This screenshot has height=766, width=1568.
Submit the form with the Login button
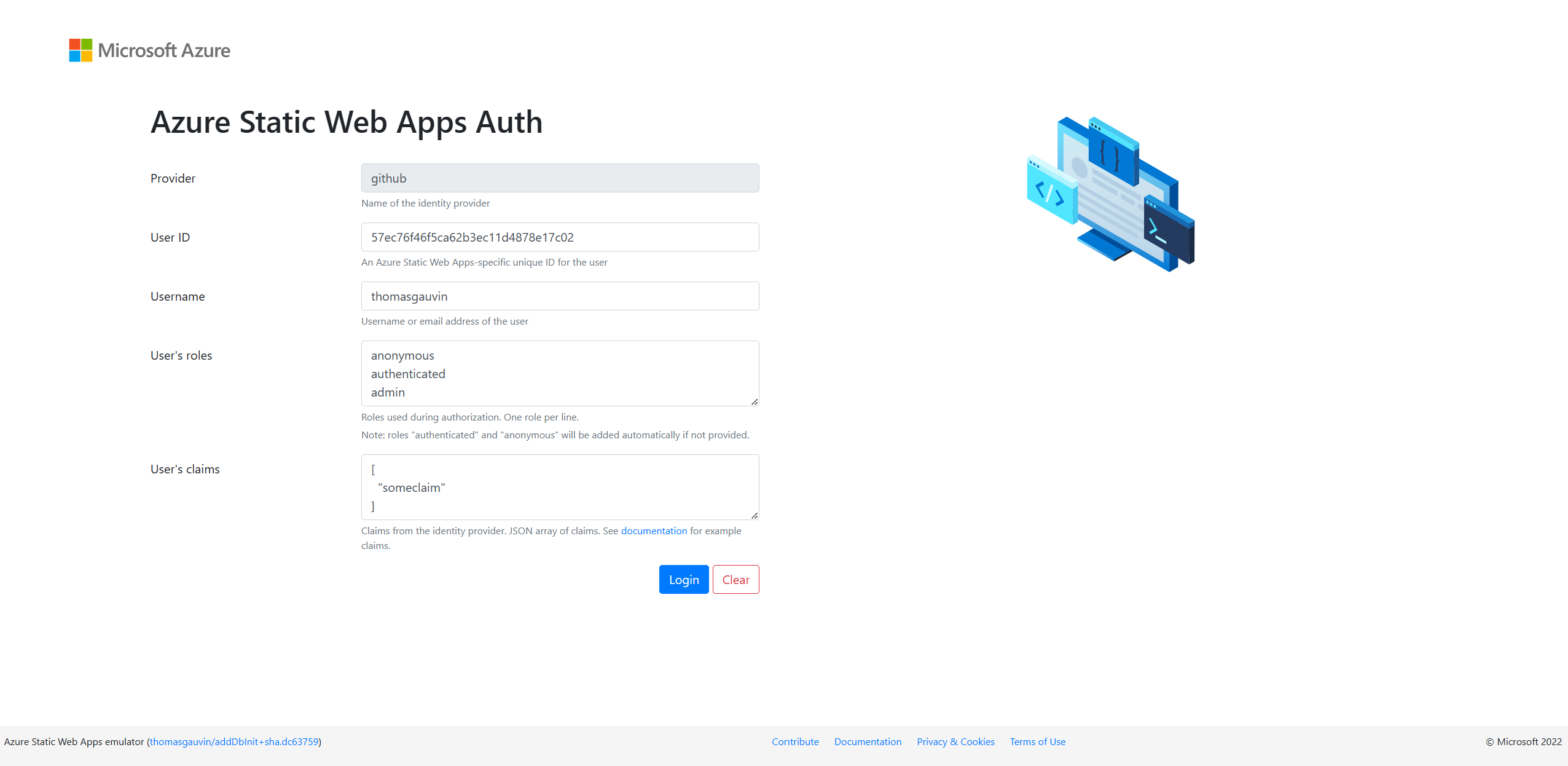tap(684, 580)
